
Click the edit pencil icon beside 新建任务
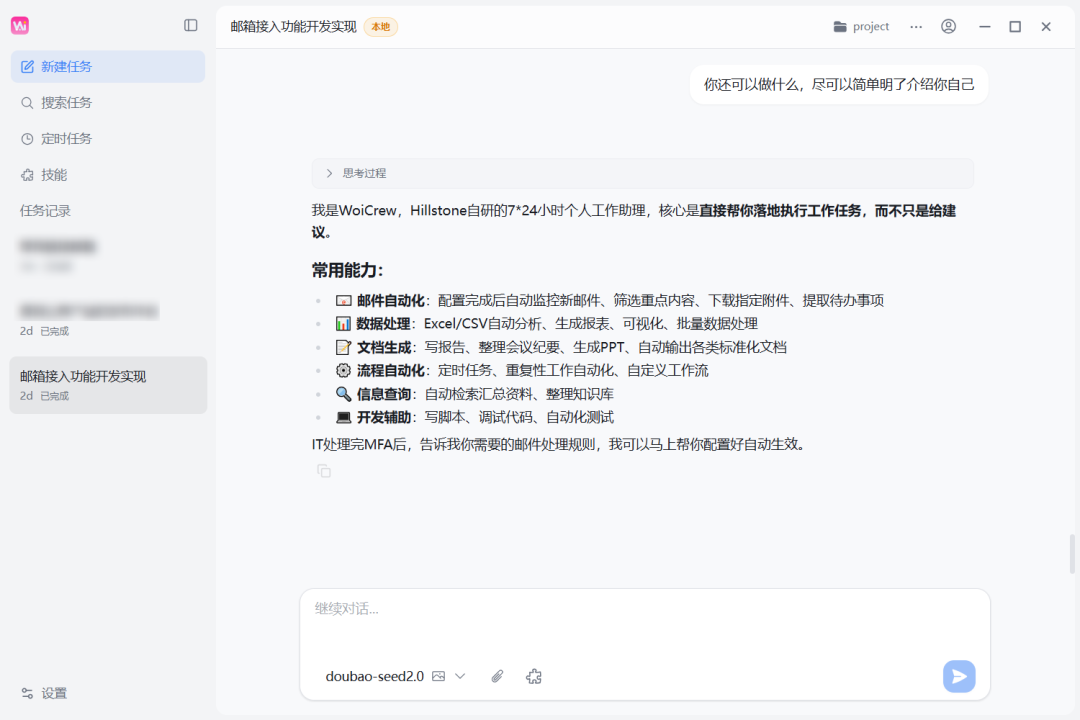pyautogui.click(x=27, y=66)
